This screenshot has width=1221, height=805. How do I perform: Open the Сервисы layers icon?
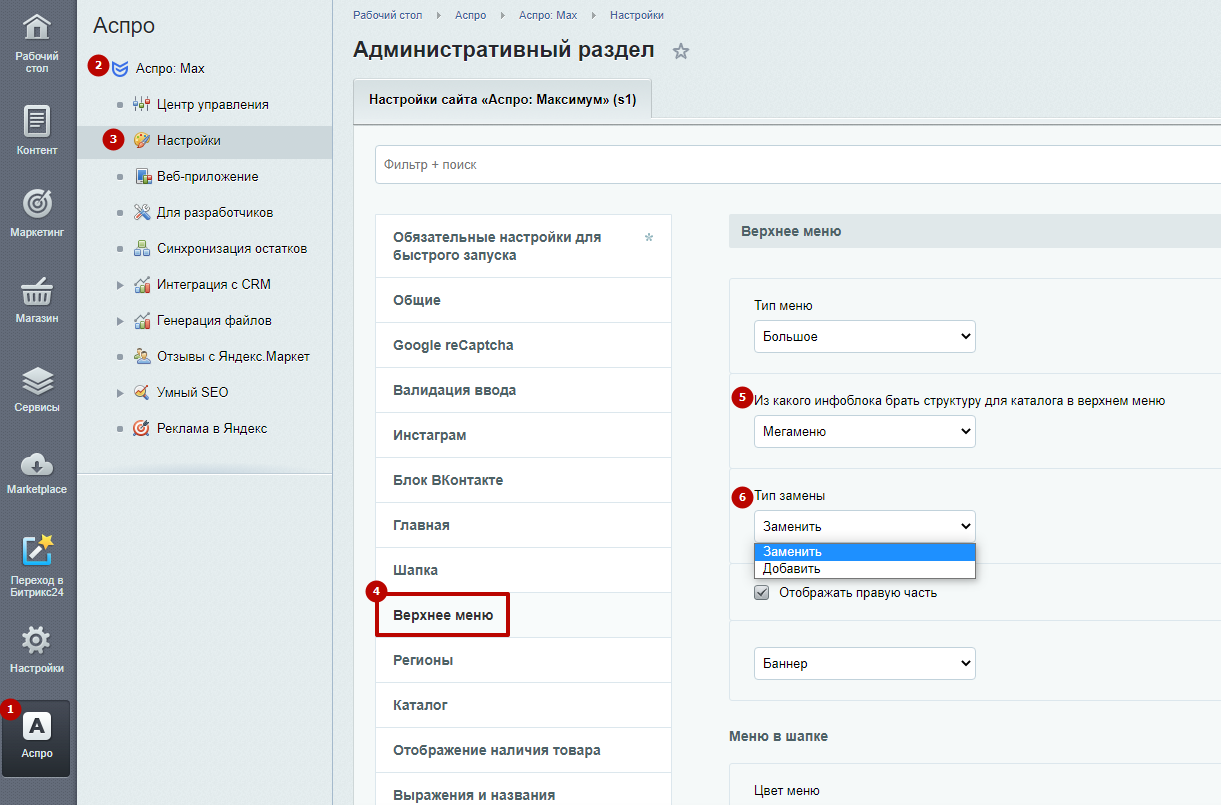(x=37, y=380)
